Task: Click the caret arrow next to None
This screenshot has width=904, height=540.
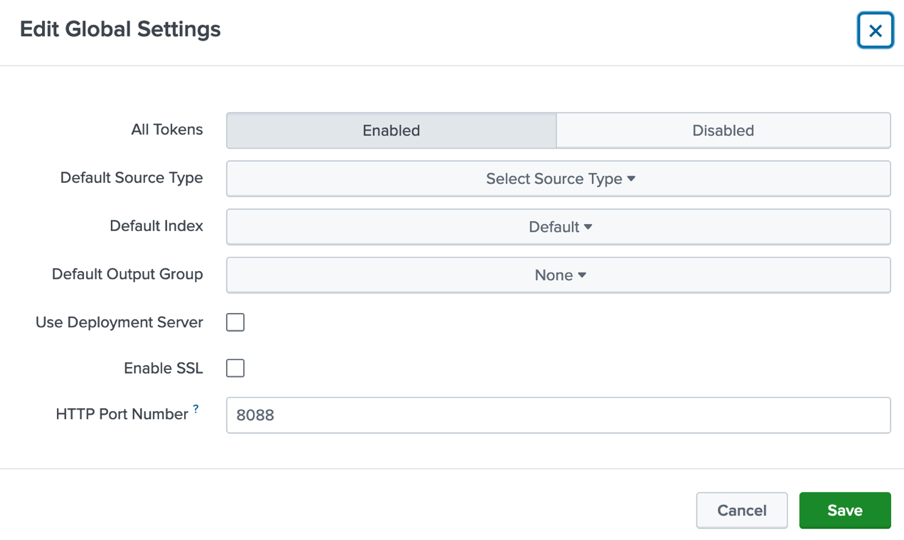Action: click(582, 275)
